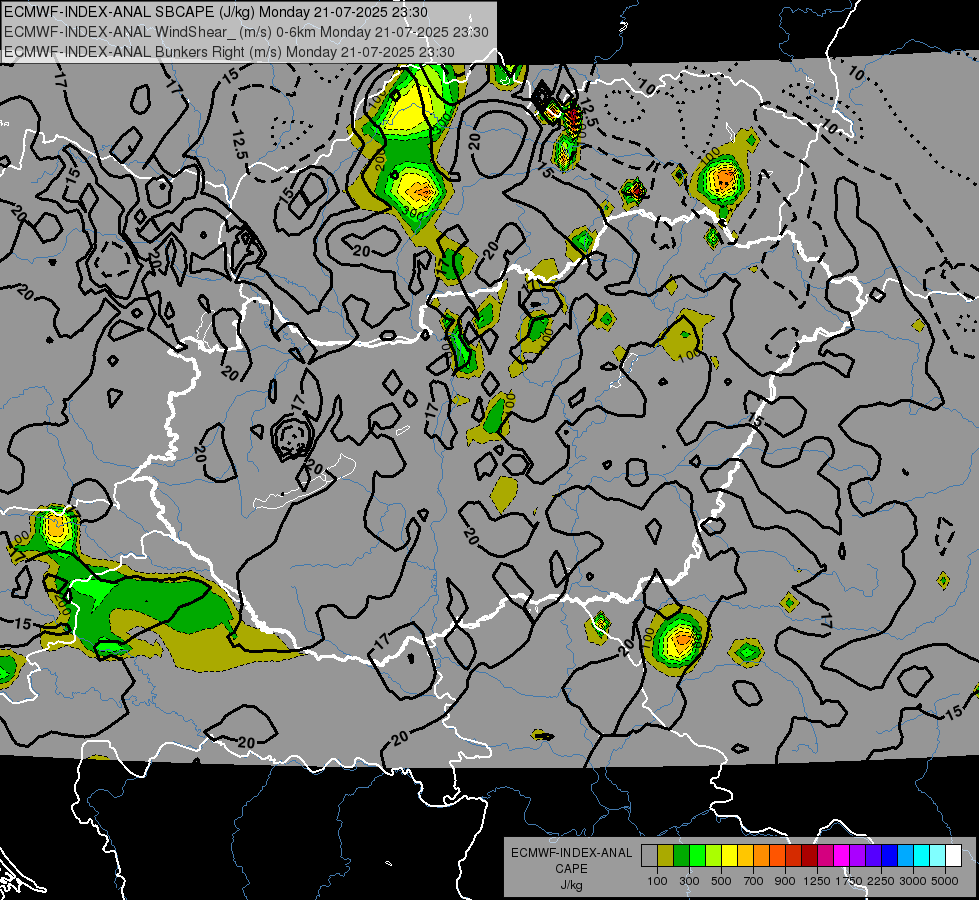The height and width of the screenshot is (900, 979).
Task: Click the legend value 500
Action: (721, 881)
